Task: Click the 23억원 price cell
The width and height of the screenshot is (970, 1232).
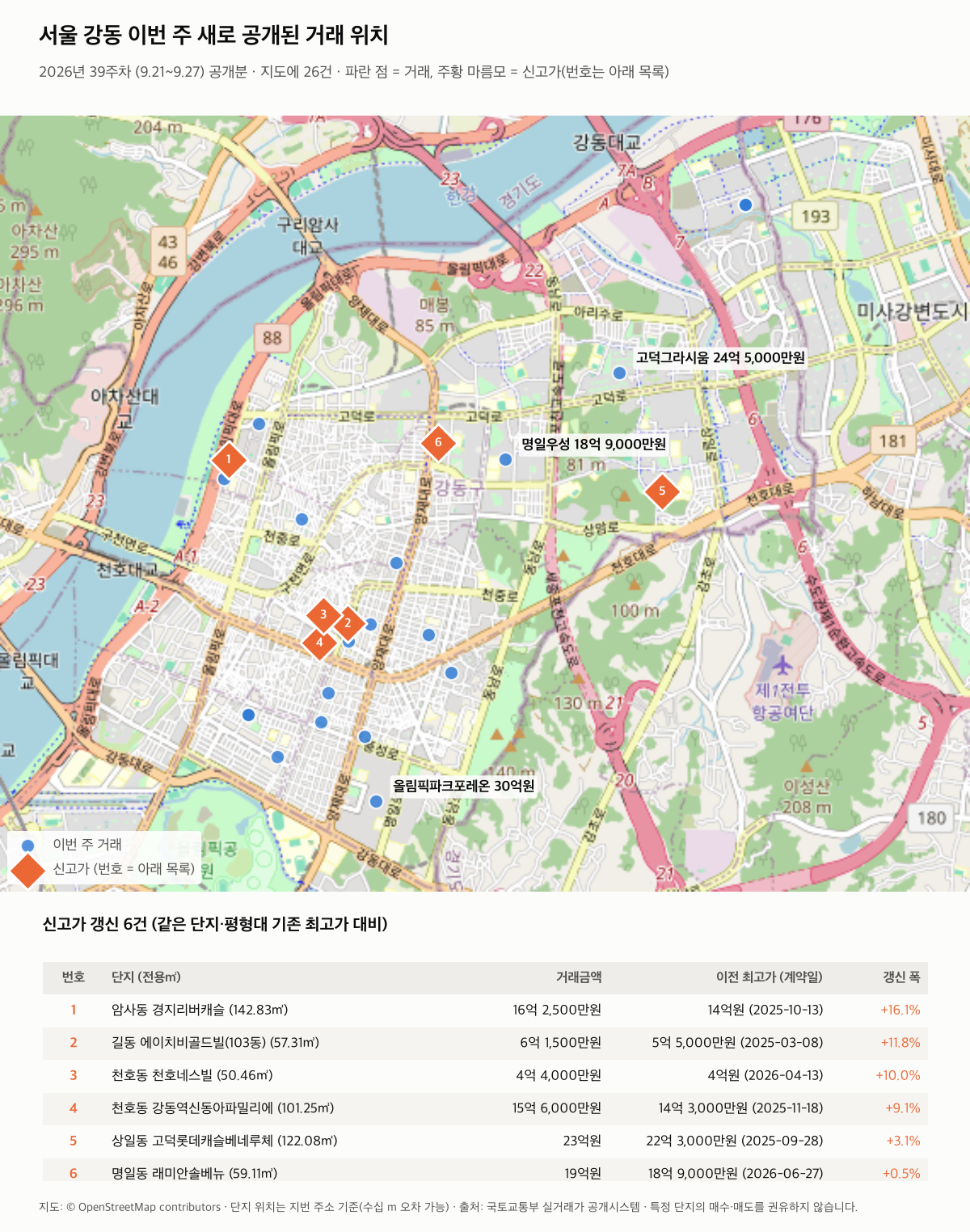Action: click(x=582, y=1141)
